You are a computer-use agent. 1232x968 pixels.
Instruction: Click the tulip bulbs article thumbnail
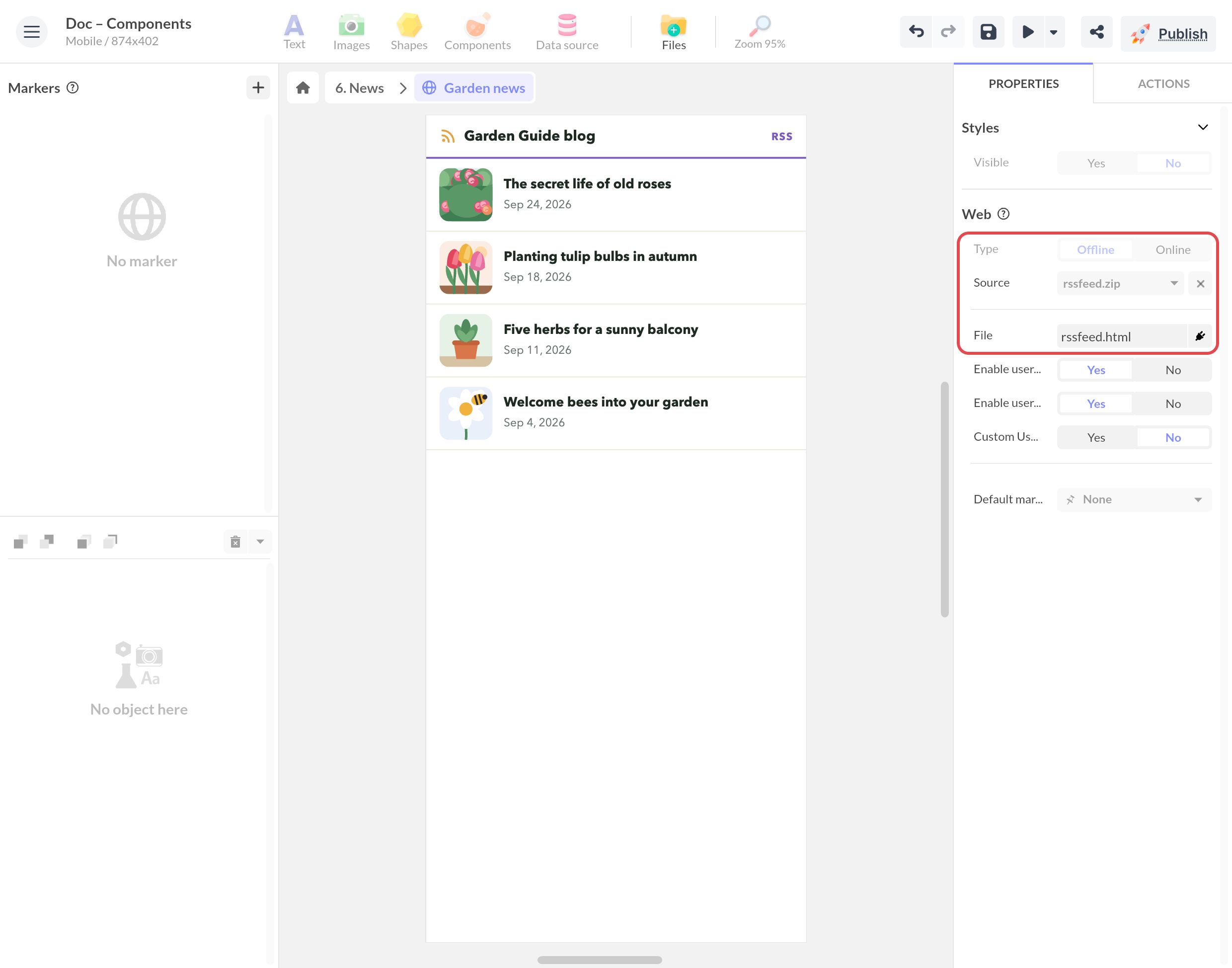[x=465, y=267]
